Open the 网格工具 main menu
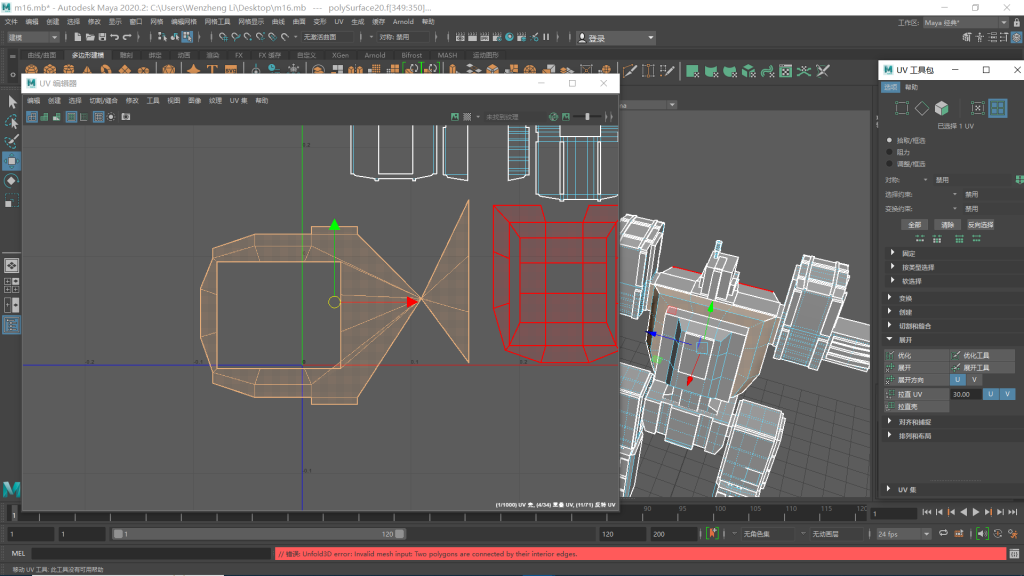The width and height of the screenshot is (1024, 576). coord(217,22)
